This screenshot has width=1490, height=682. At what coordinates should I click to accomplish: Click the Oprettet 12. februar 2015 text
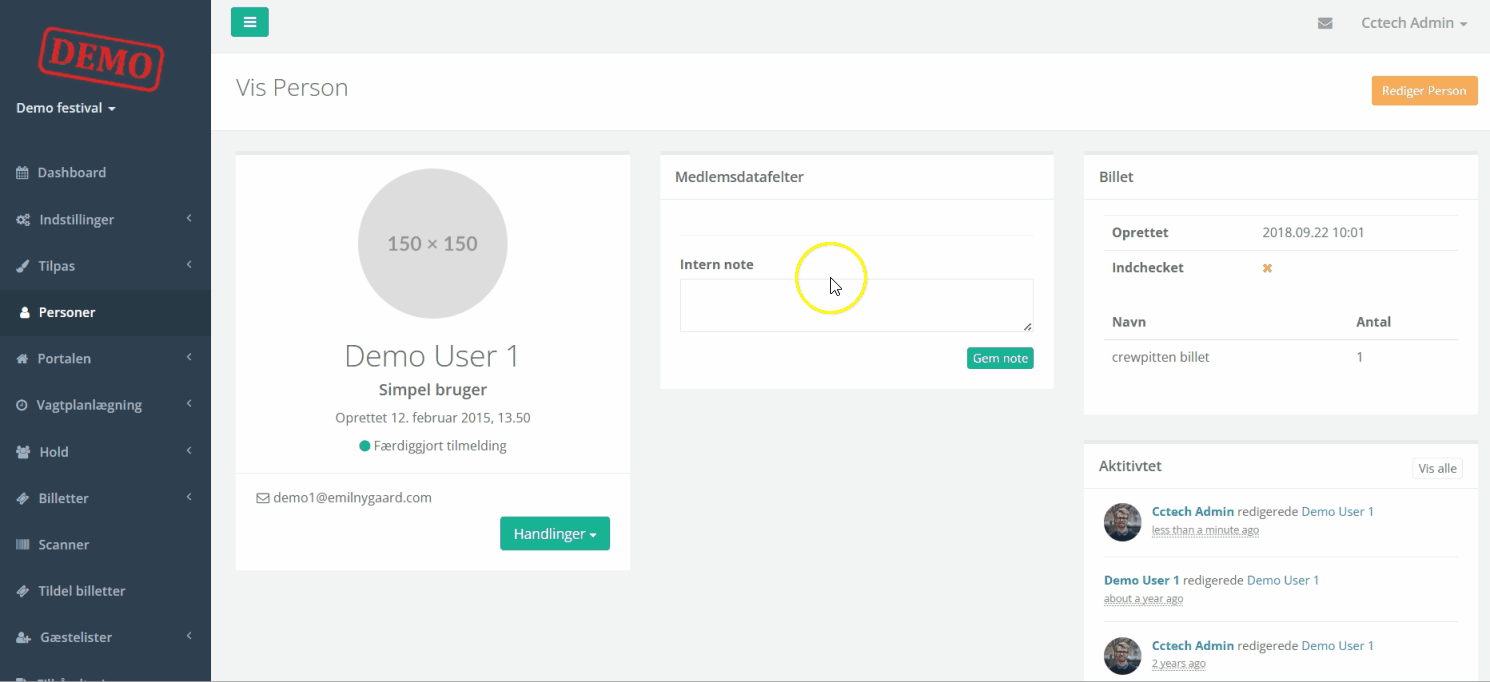(433, 418)
